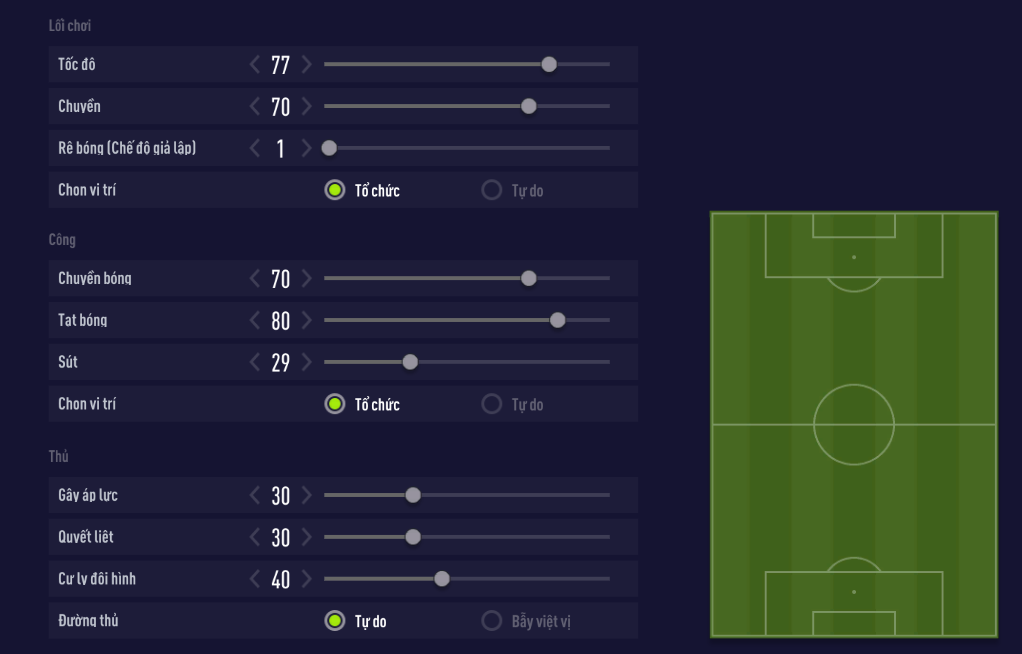Increase Rê bóng value with right arrow
Image resolution: width=1022 pixels, height=654 pixels.
tap(306, 149)
